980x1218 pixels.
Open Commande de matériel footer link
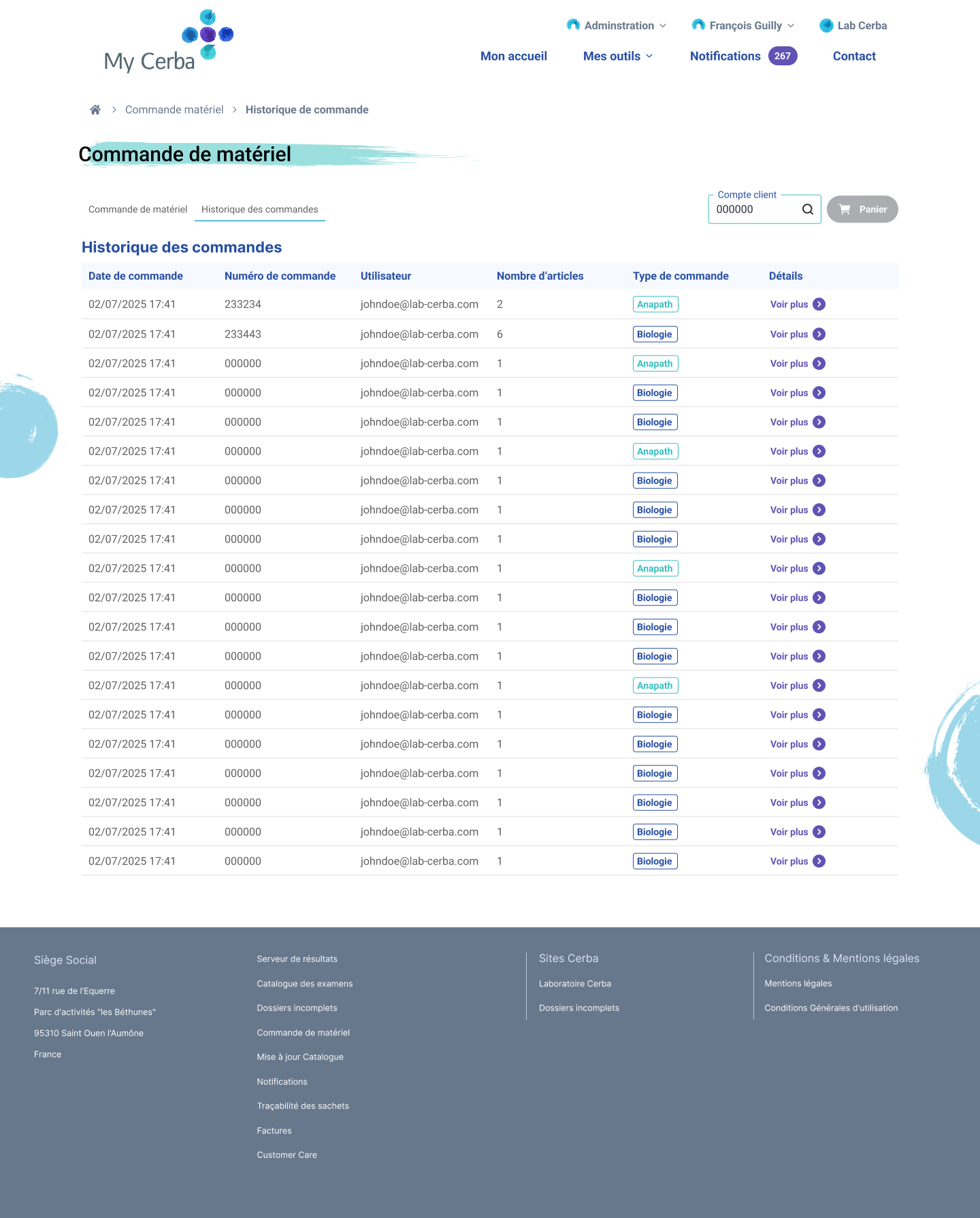coord(303,1032)
